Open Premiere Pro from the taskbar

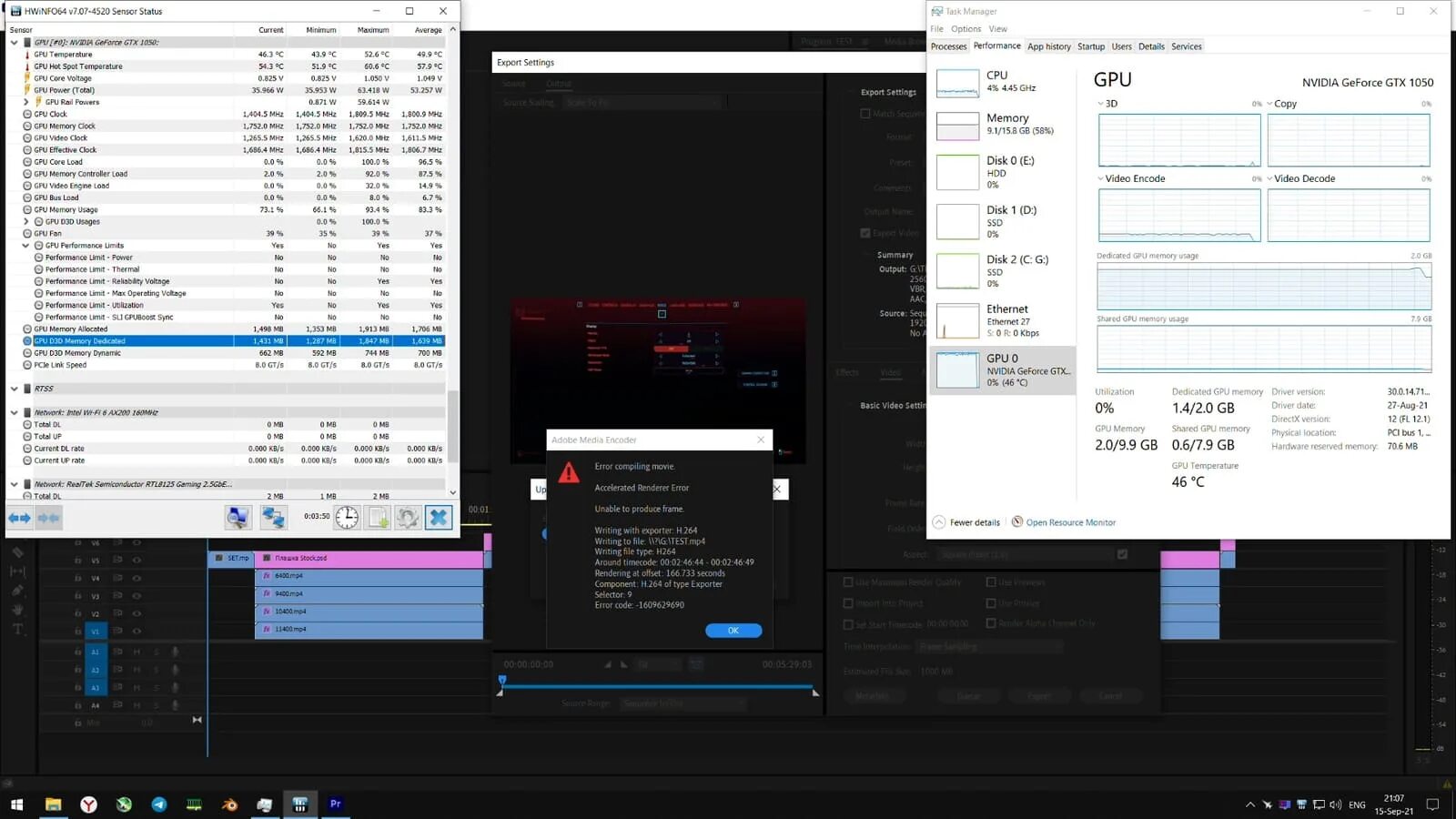coord(335,804)
